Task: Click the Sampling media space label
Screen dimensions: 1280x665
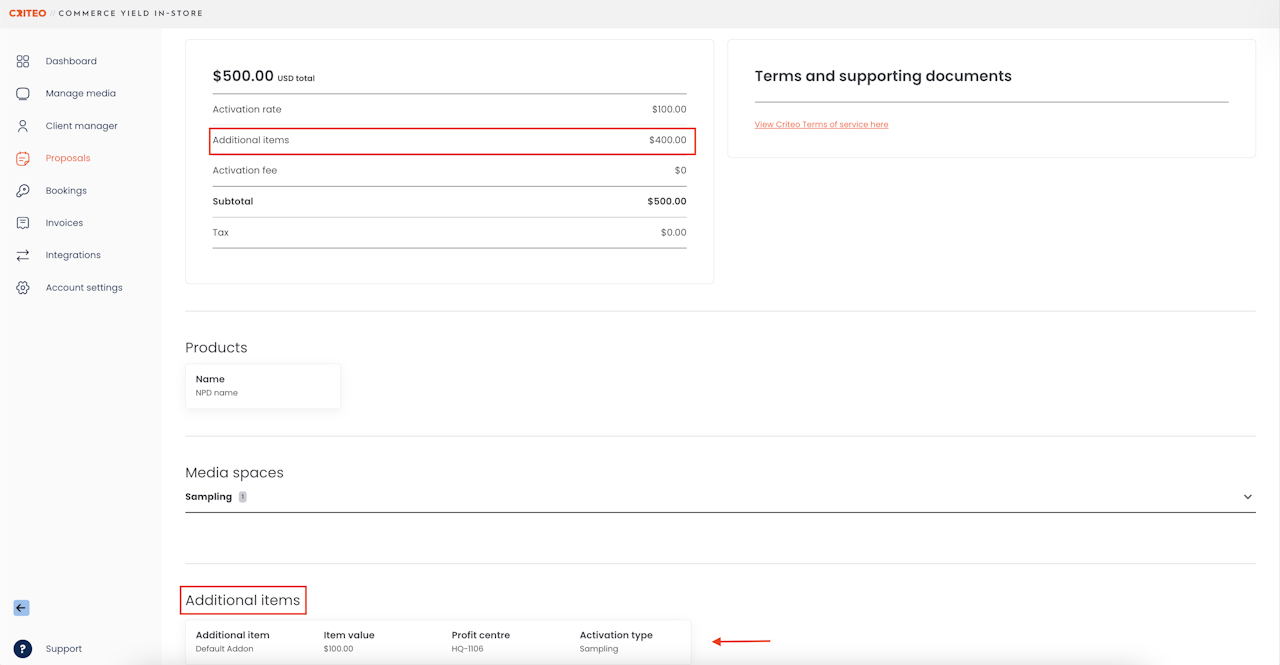Action: pos(208,497)
